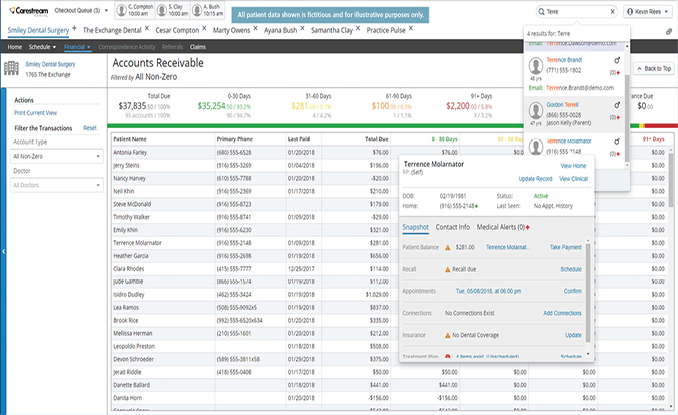
Task: Switch to the Contact Info tab
Action: point(452,228)
